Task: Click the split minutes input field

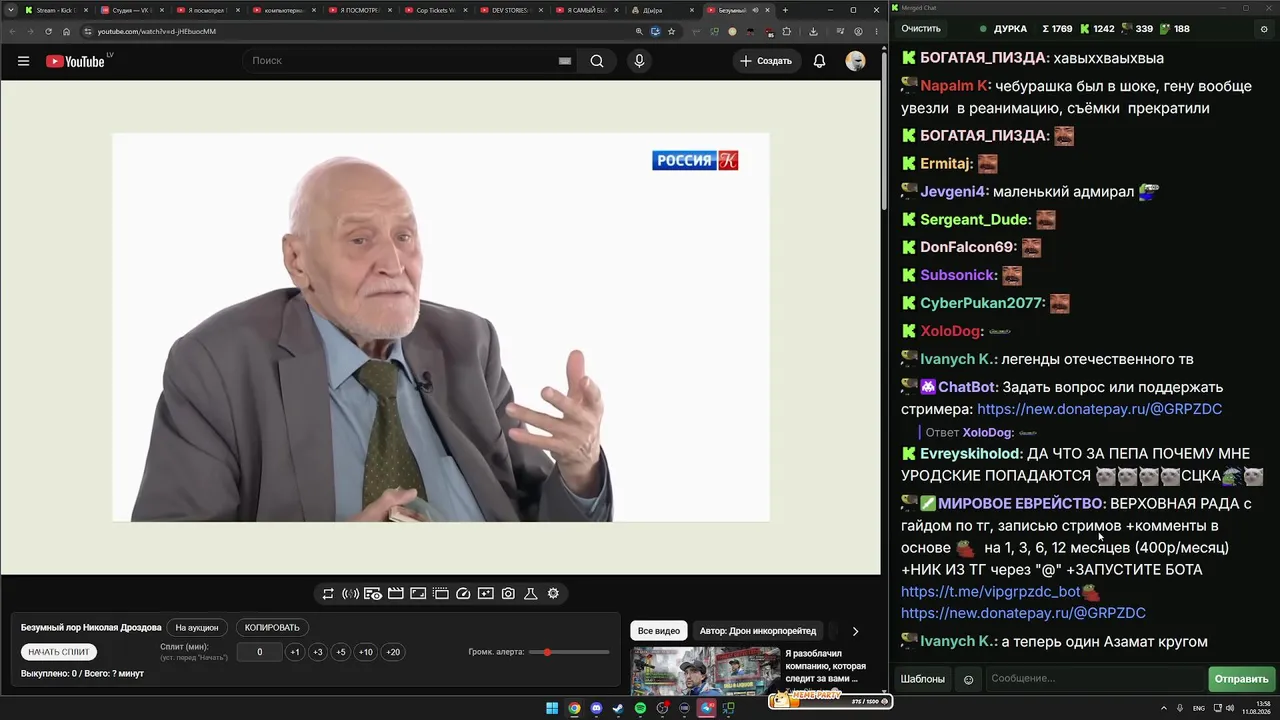Action: coord(259,652)
